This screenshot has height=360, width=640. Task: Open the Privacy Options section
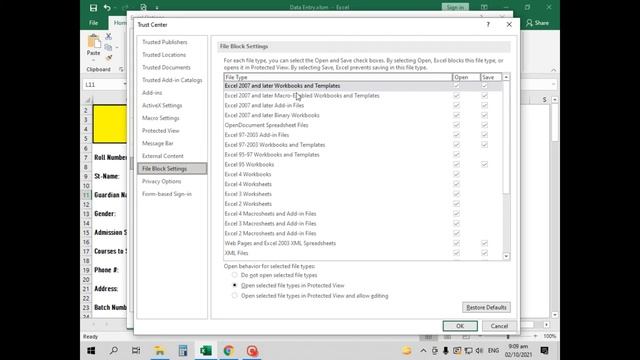(161, 181)
